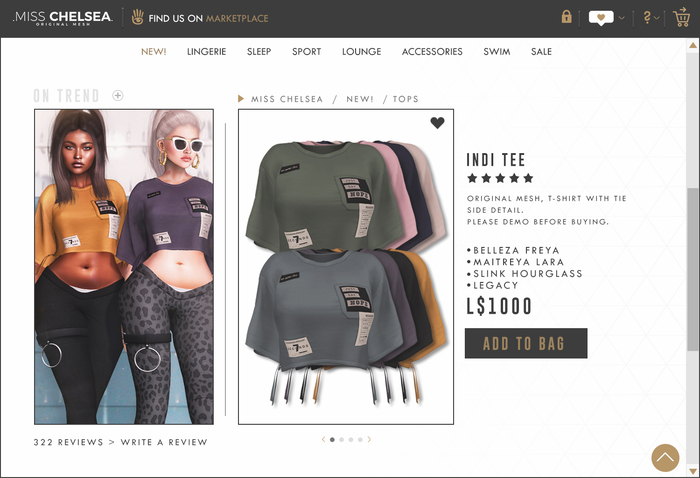Click the hand logo beside Find Us

tap(138, 17)
